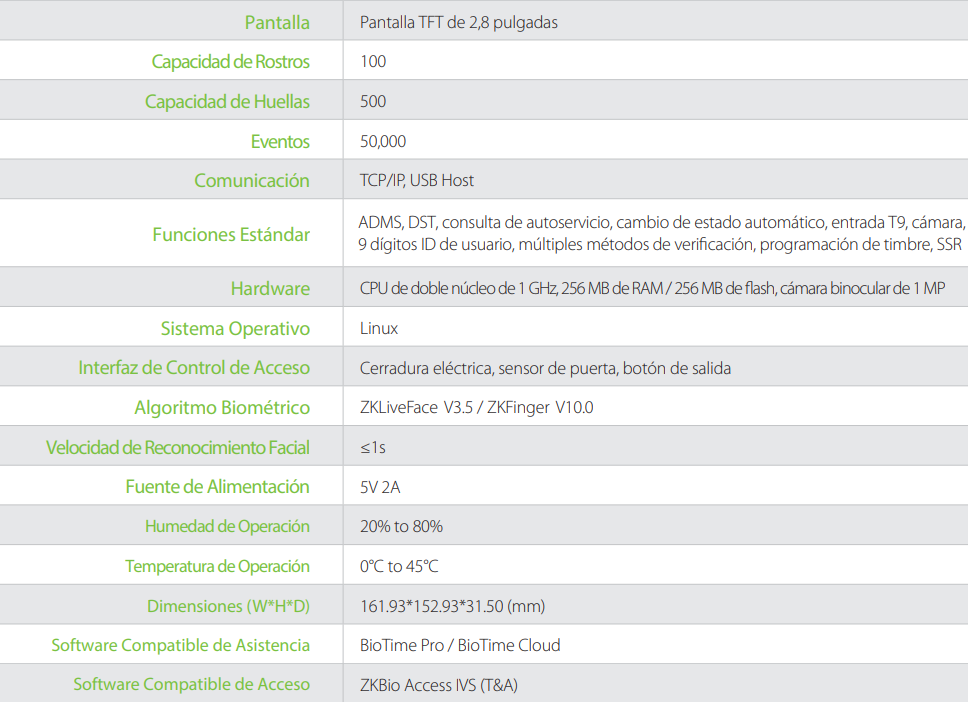Select ZKLiveFace V3.5 / ZKFinger V10.0 text
968x702 pixels.
(x=477, y=407)
